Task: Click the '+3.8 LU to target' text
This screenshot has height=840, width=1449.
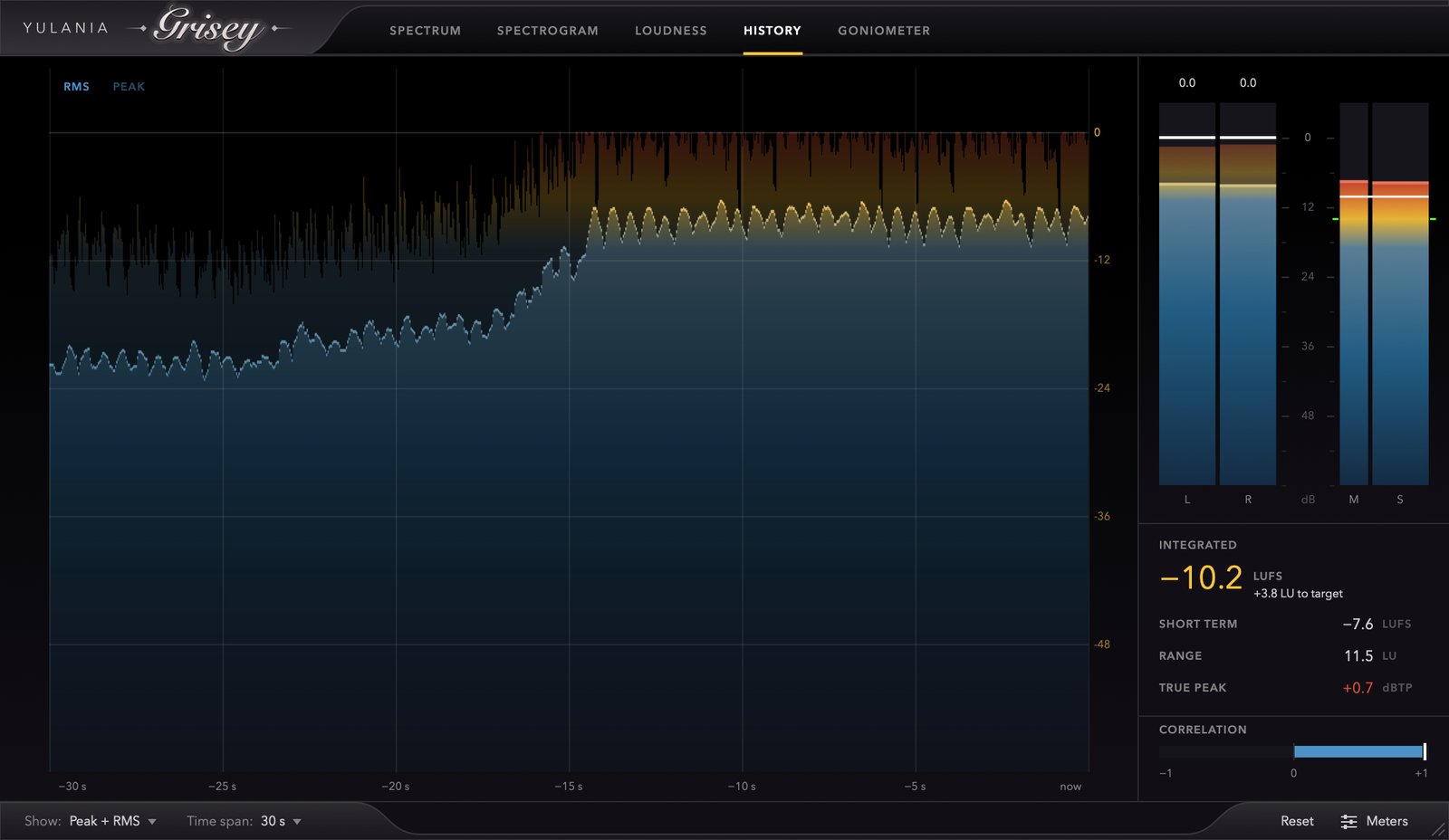Action: tap(1298, 594)
